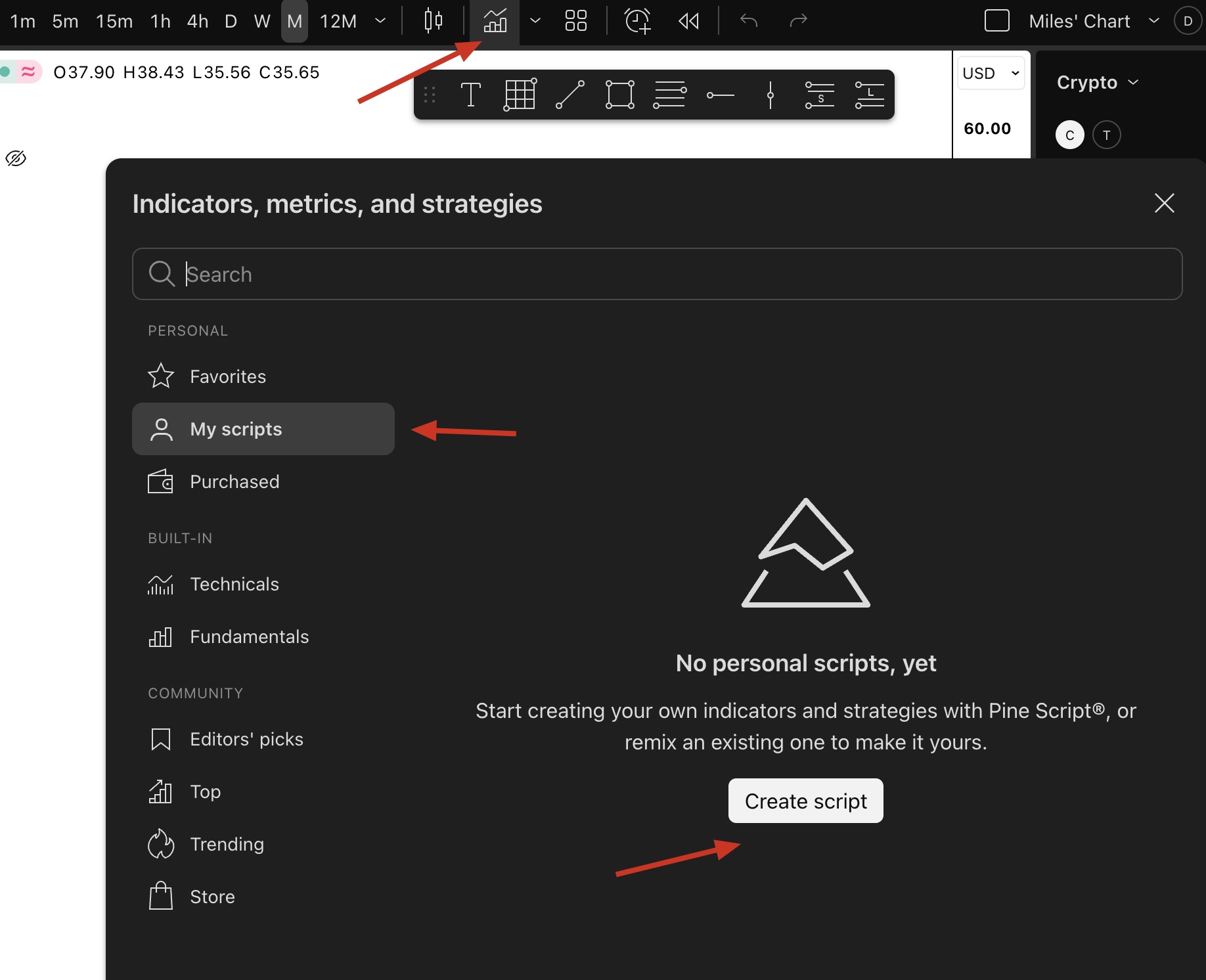
Task: Select the 4h timeframe
Action: tap(197, 21)
